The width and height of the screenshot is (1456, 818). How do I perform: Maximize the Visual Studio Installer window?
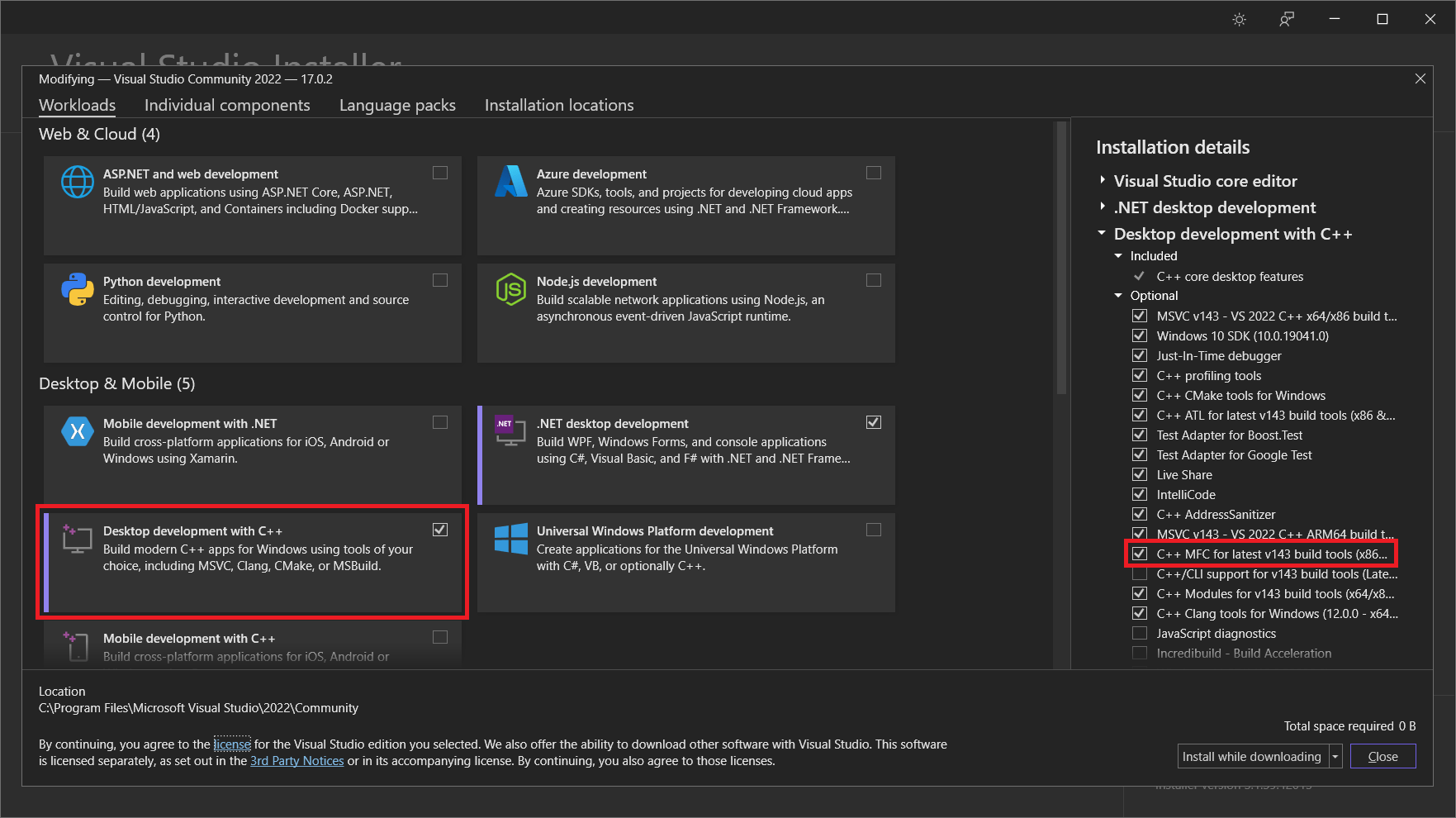tap(1382, 19)
